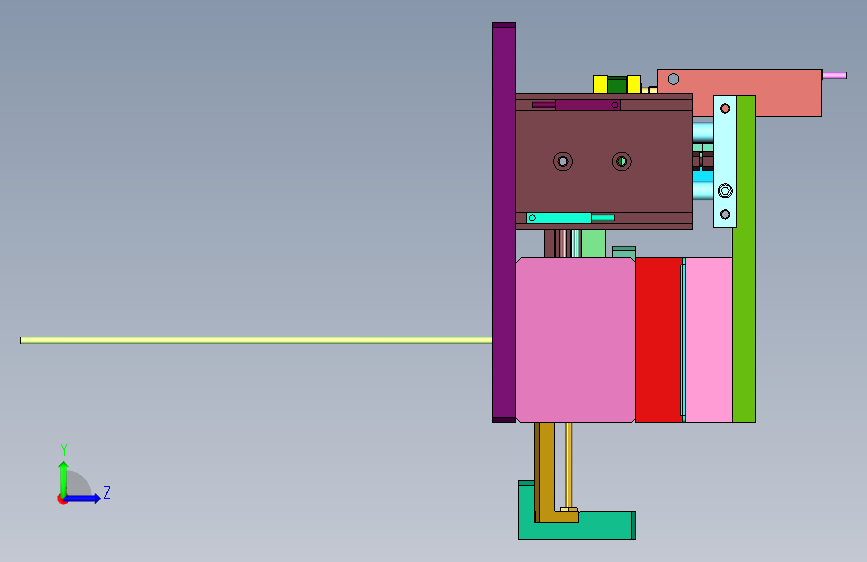The height and width of the screenshot is (562, 867).
Task: Select the salmon-colored top block
Action: [739, 92]
